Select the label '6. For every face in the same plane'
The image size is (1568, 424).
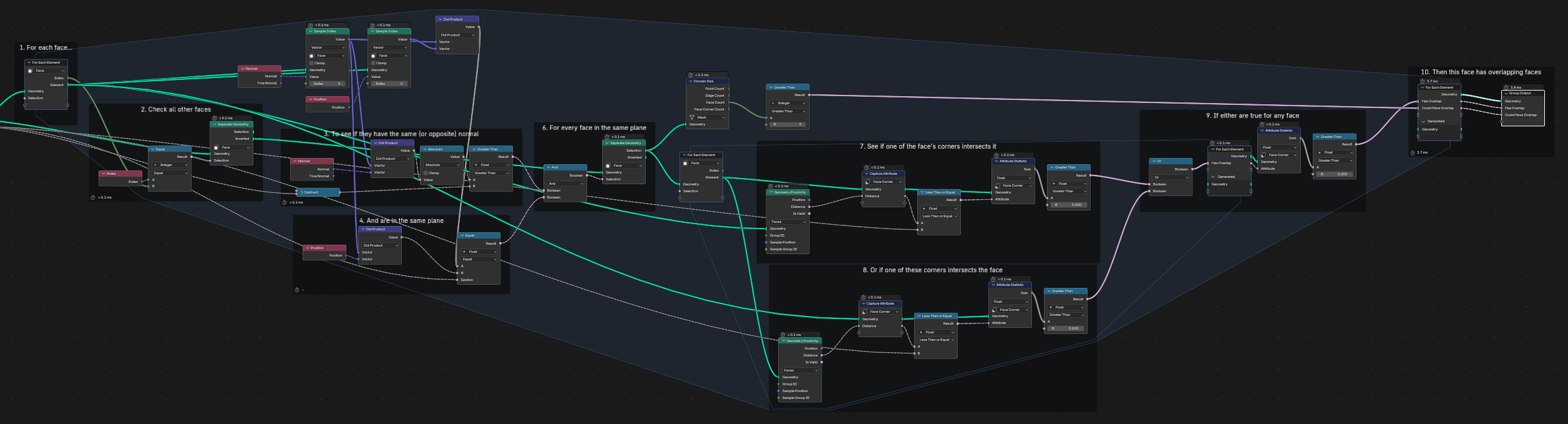(594, 127)
